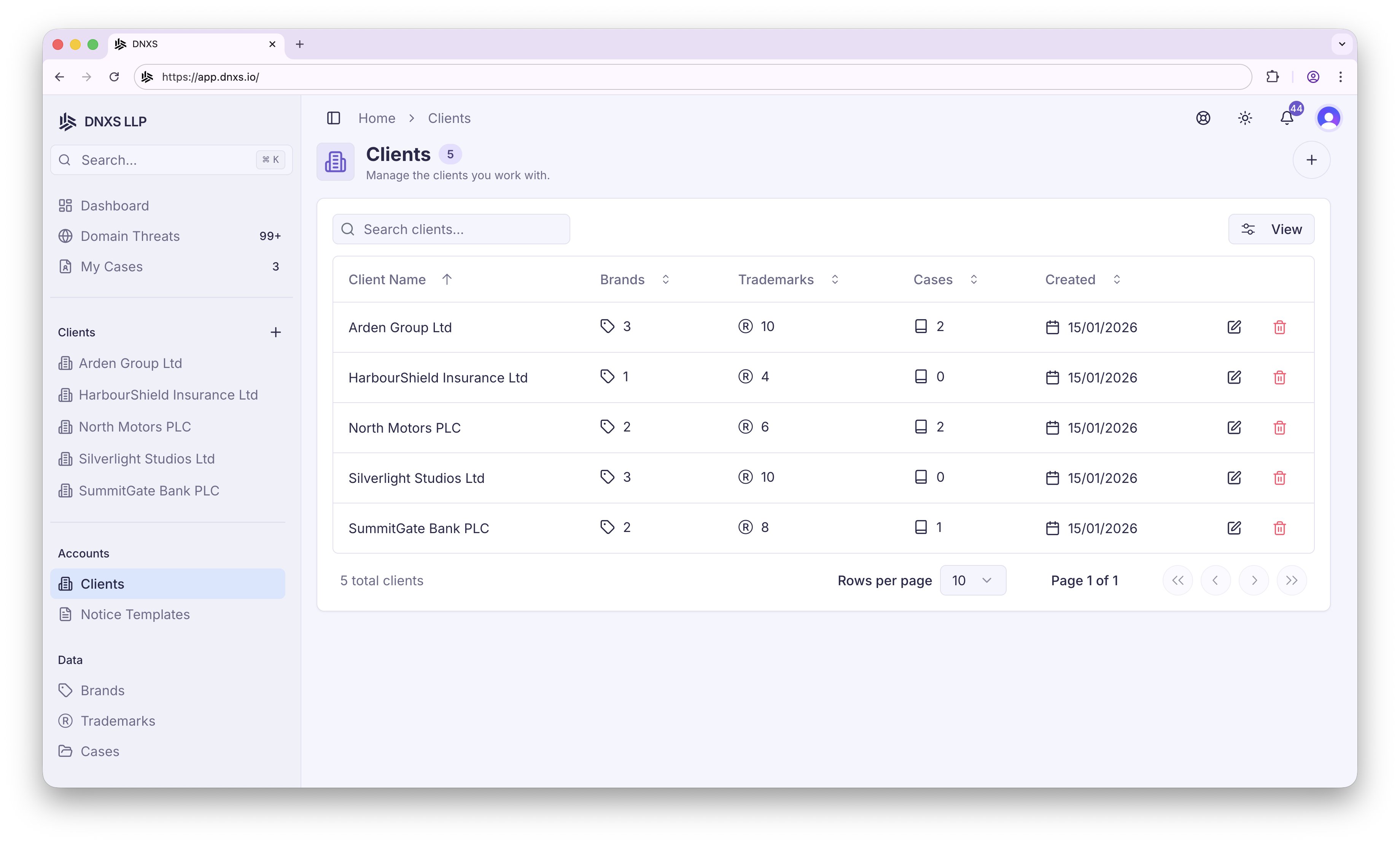
Task: Switch the light/dark theme sun icon
Action: pos(1245,118)
